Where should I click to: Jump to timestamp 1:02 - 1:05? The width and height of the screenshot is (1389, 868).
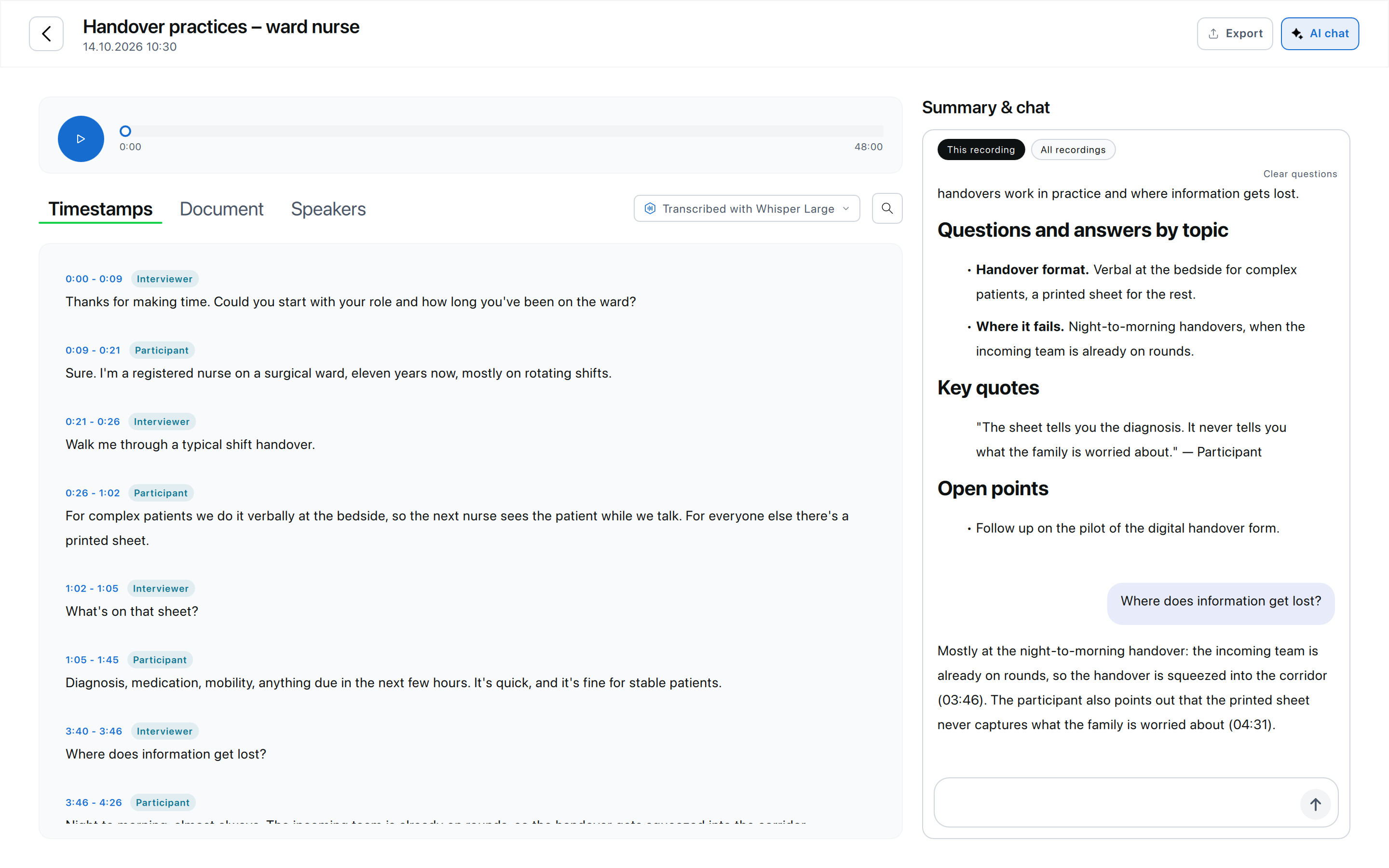pyautogui.click(x=92, y=588)
